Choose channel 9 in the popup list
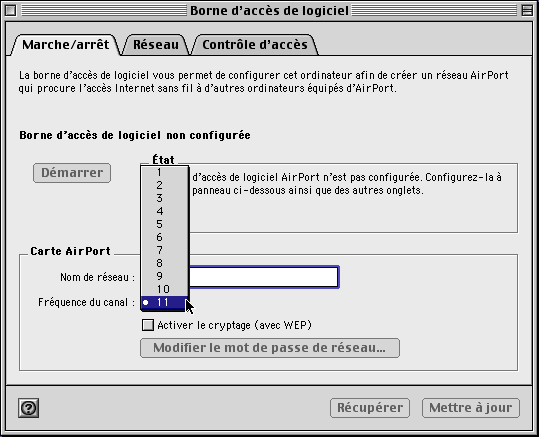The width and height of the screenshot is (539, 437). click(x=165, y=276)
